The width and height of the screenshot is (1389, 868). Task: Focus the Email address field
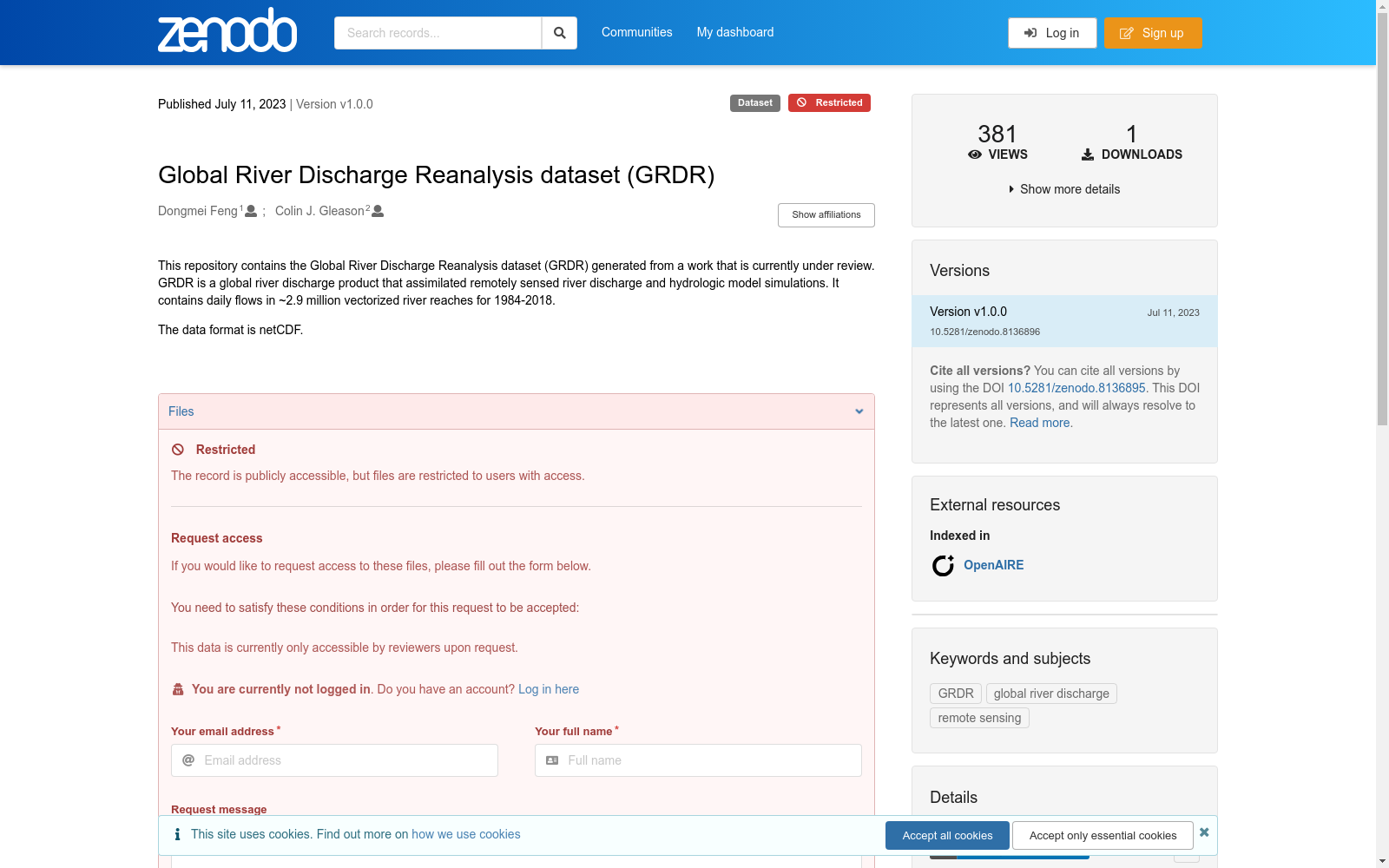pyautogui.click(x=334, y=760)
